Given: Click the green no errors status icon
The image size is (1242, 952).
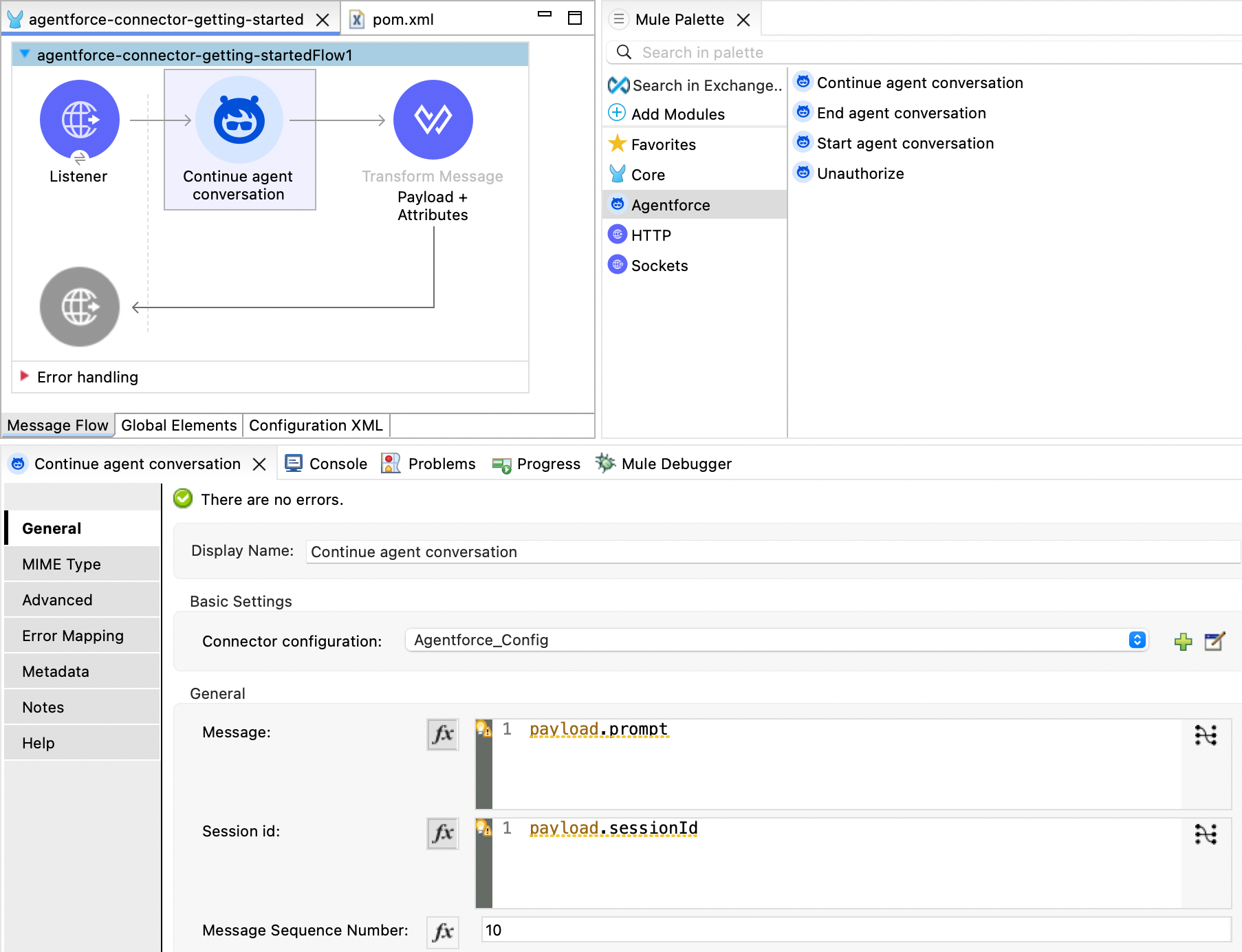Looking at the screenshot, I should 183,499.
